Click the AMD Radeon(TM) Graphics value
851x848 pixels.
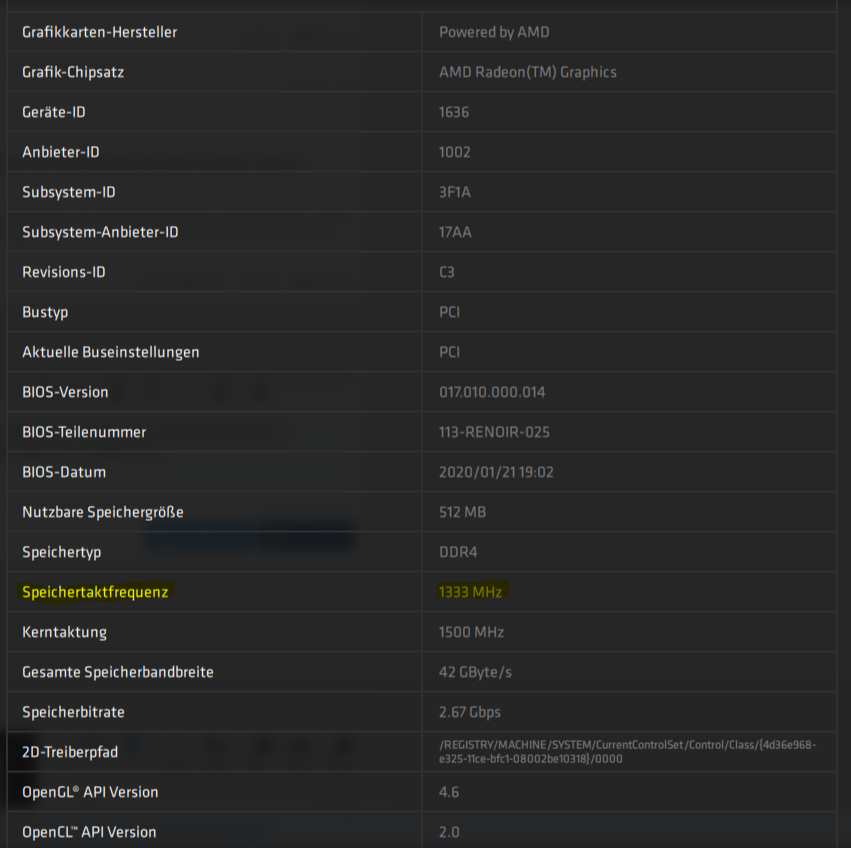click(x=528, y=72)
